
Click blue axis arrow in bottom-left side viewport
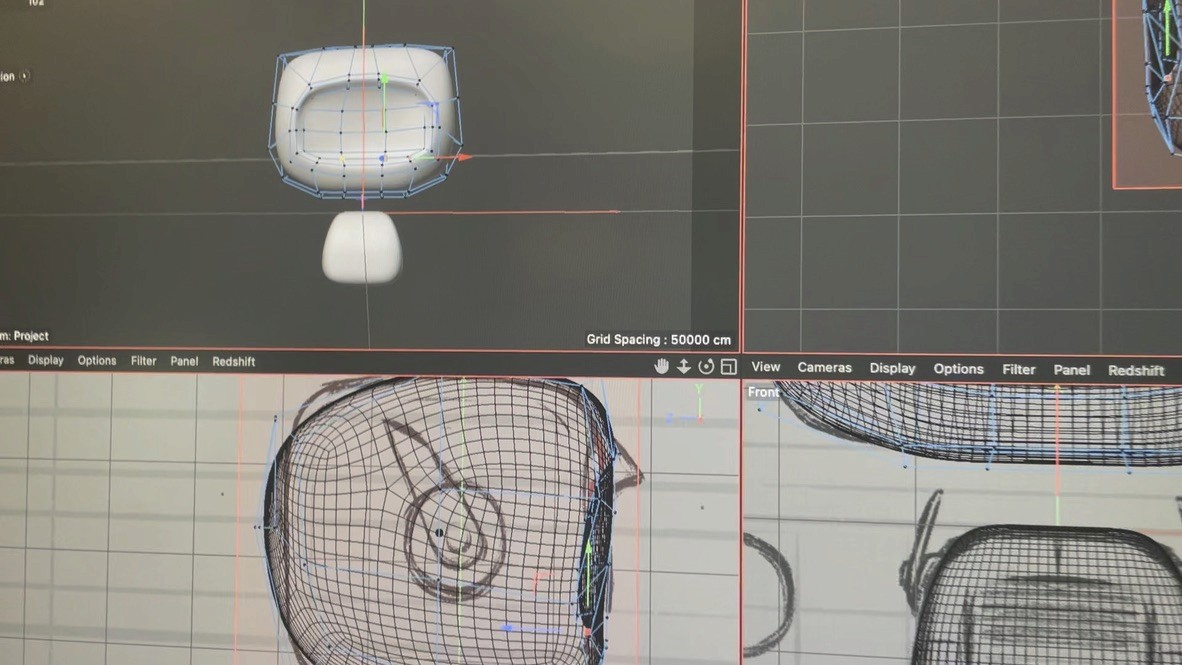tap(509, 628)
